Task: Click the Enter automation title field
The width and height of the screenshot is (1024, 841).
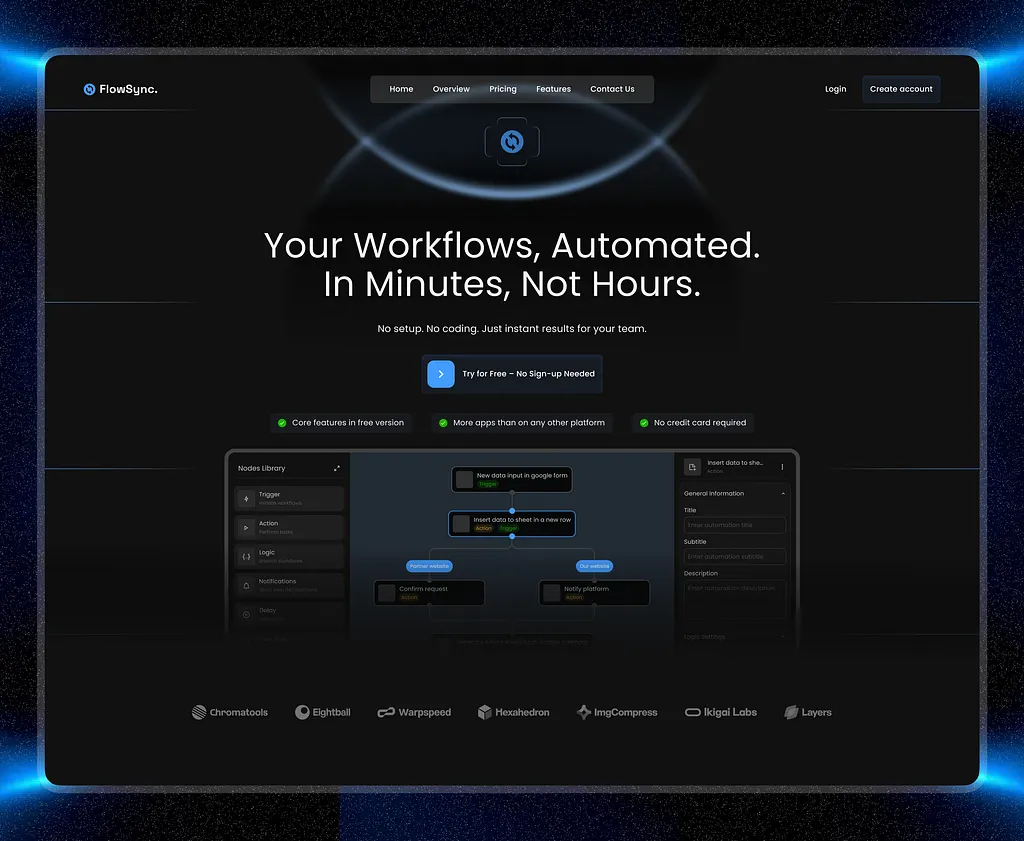Action: [x=735, y=525]
